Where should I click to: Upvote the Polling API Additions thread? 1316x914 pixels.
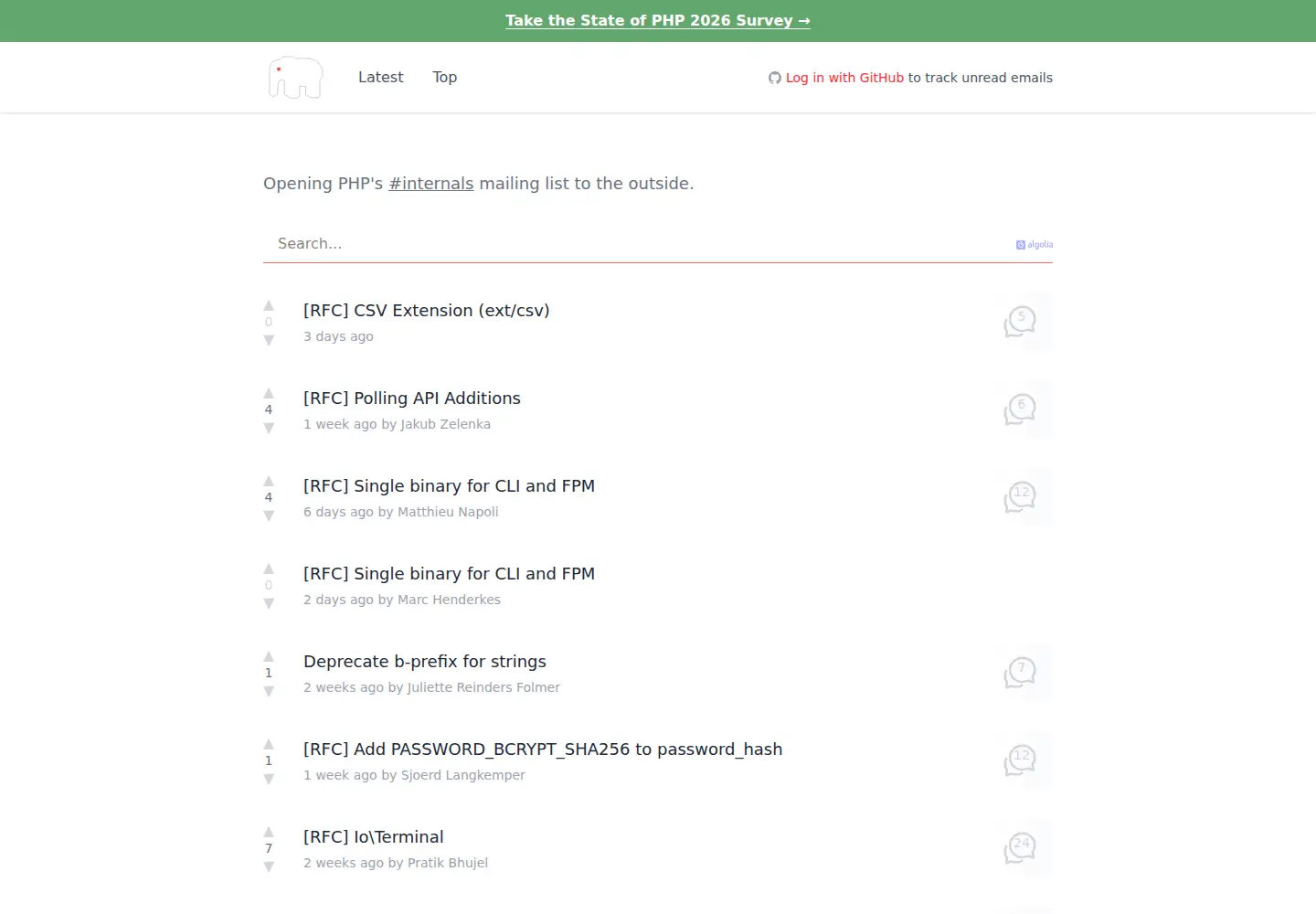tap(269, 393)
